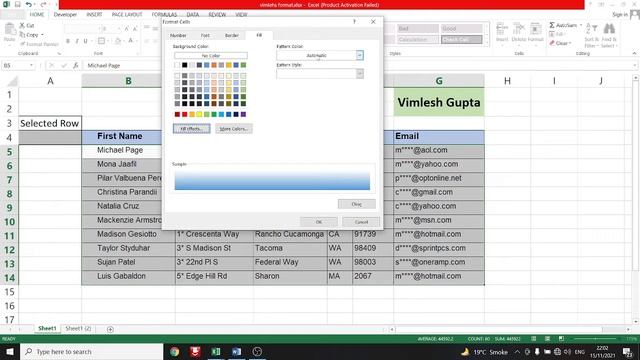640x360 pixels.
Task: Collapse the ribbon with the arrow
Action: coord(634,53)
